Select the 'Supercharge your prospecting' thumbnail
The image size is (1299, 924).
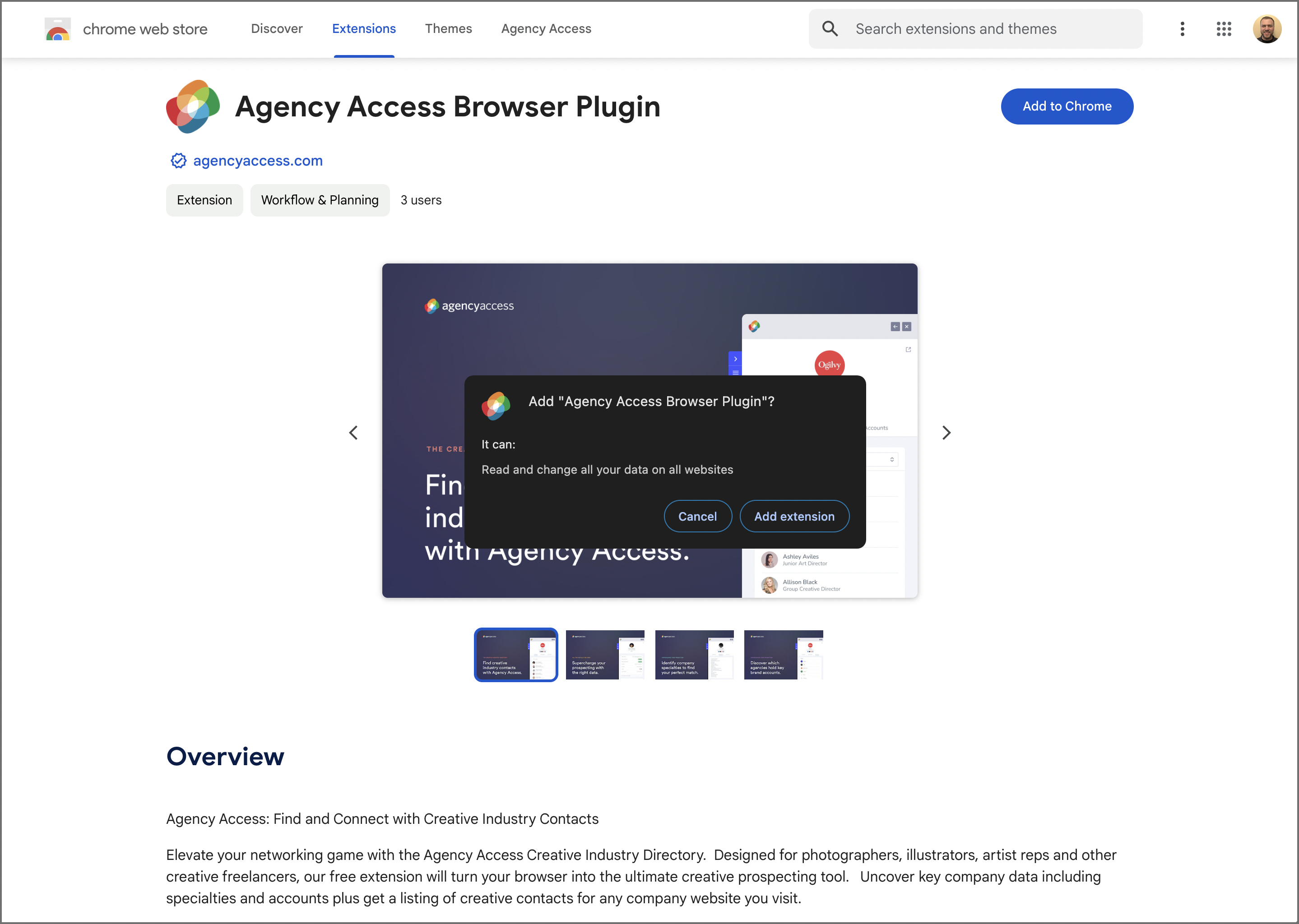(x=605, y=655)
